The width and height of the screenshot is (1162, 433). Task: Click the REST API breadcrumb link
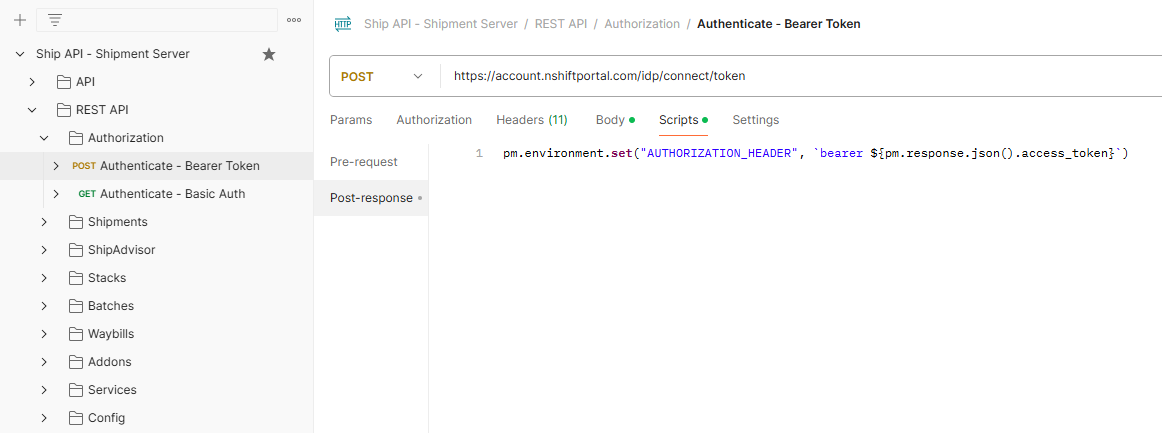[x=561, y=24]
